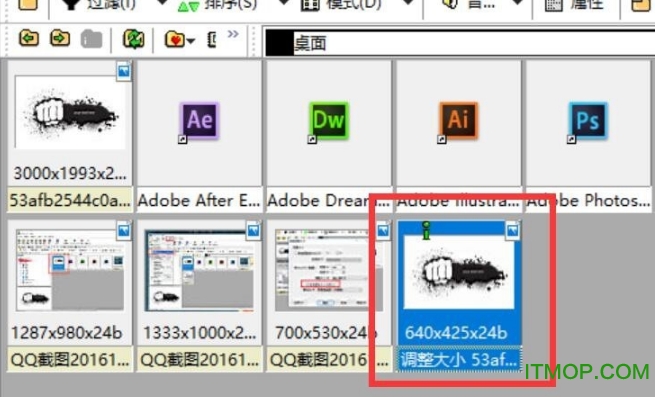Click file name 53afb2544c0a...
Viewport: 655px width, 397px height.
click(70, 201)
